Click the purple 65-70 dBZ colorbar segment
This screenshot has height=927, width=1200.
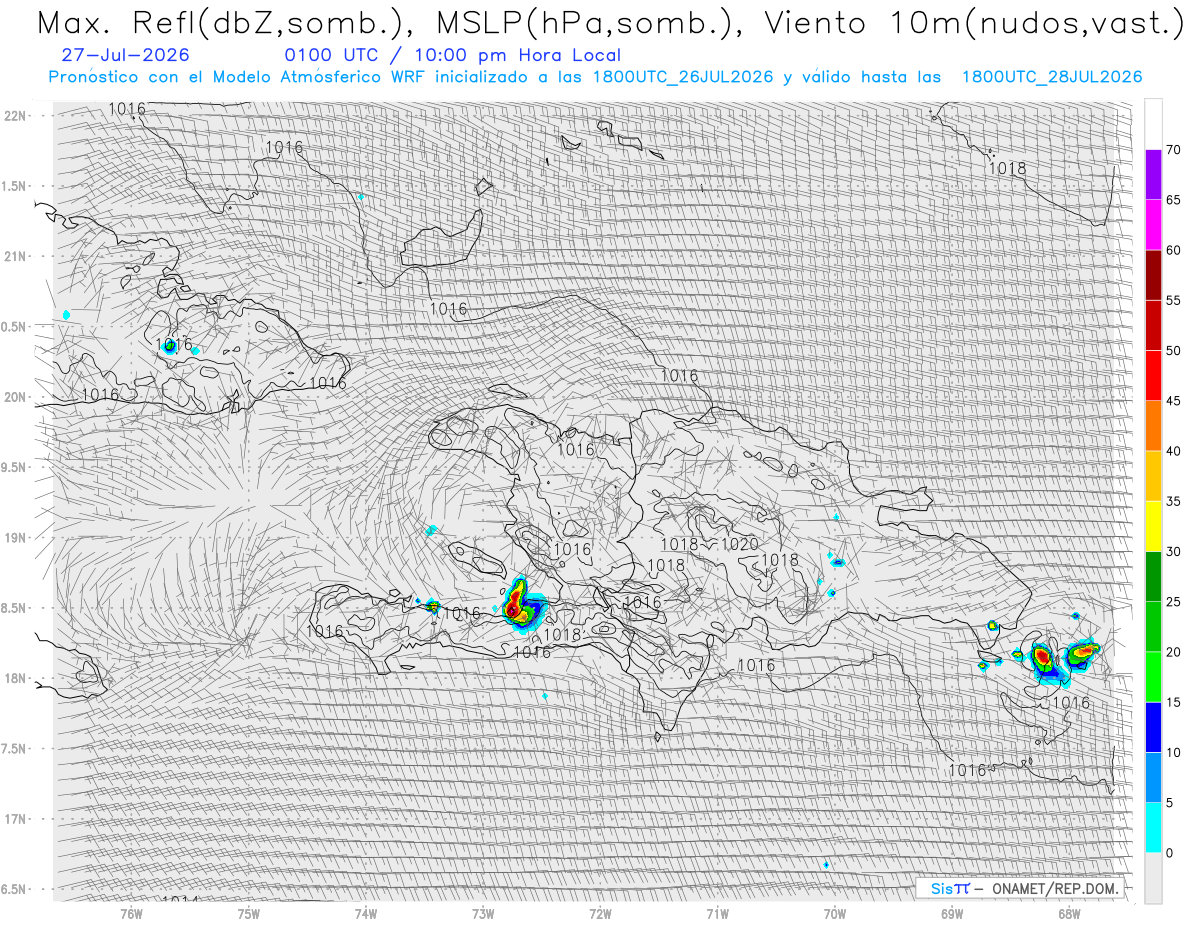pos(1153,175)
